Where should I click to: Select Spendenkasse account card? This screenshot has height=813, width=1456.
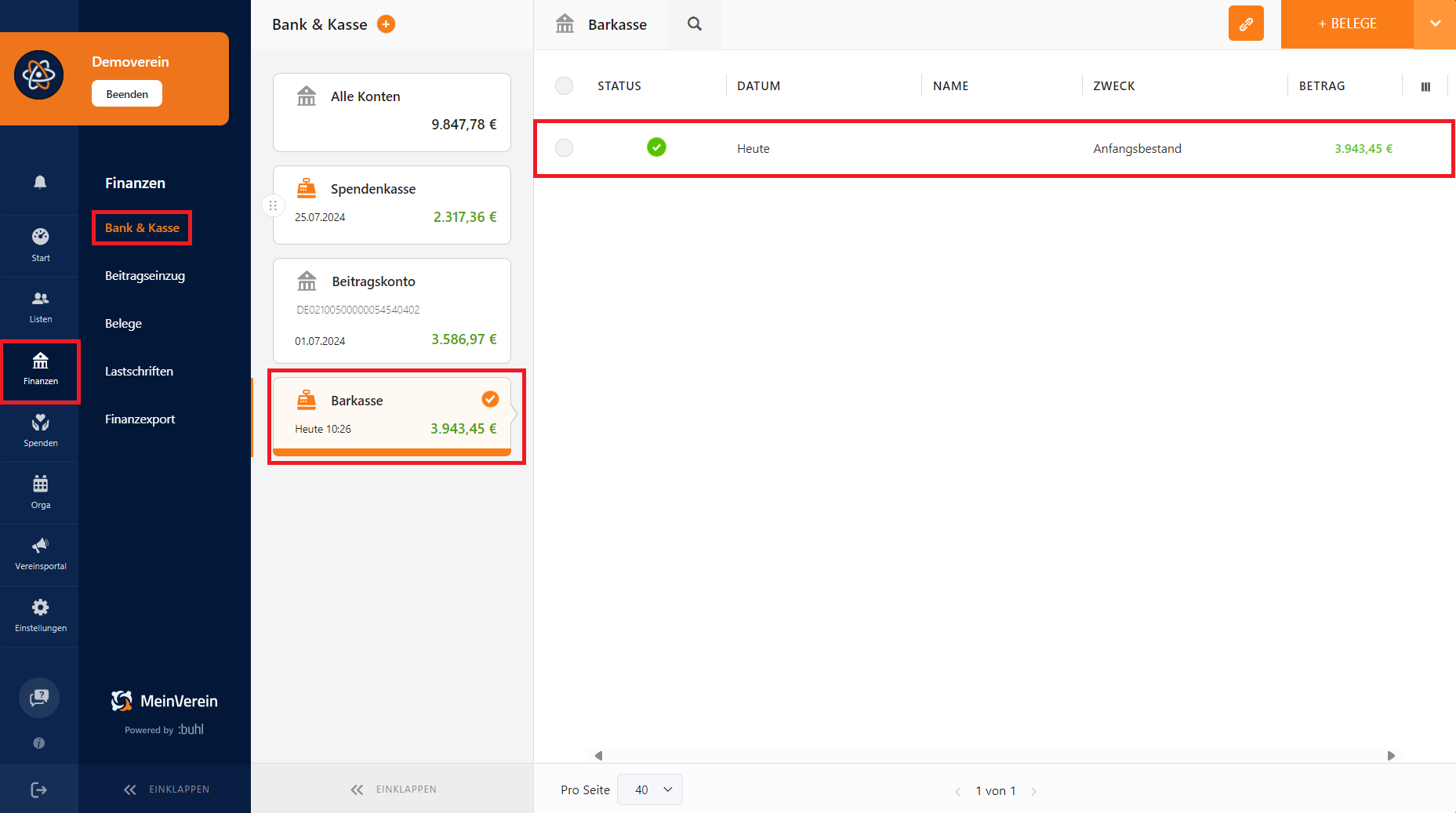tap(392, 205)
